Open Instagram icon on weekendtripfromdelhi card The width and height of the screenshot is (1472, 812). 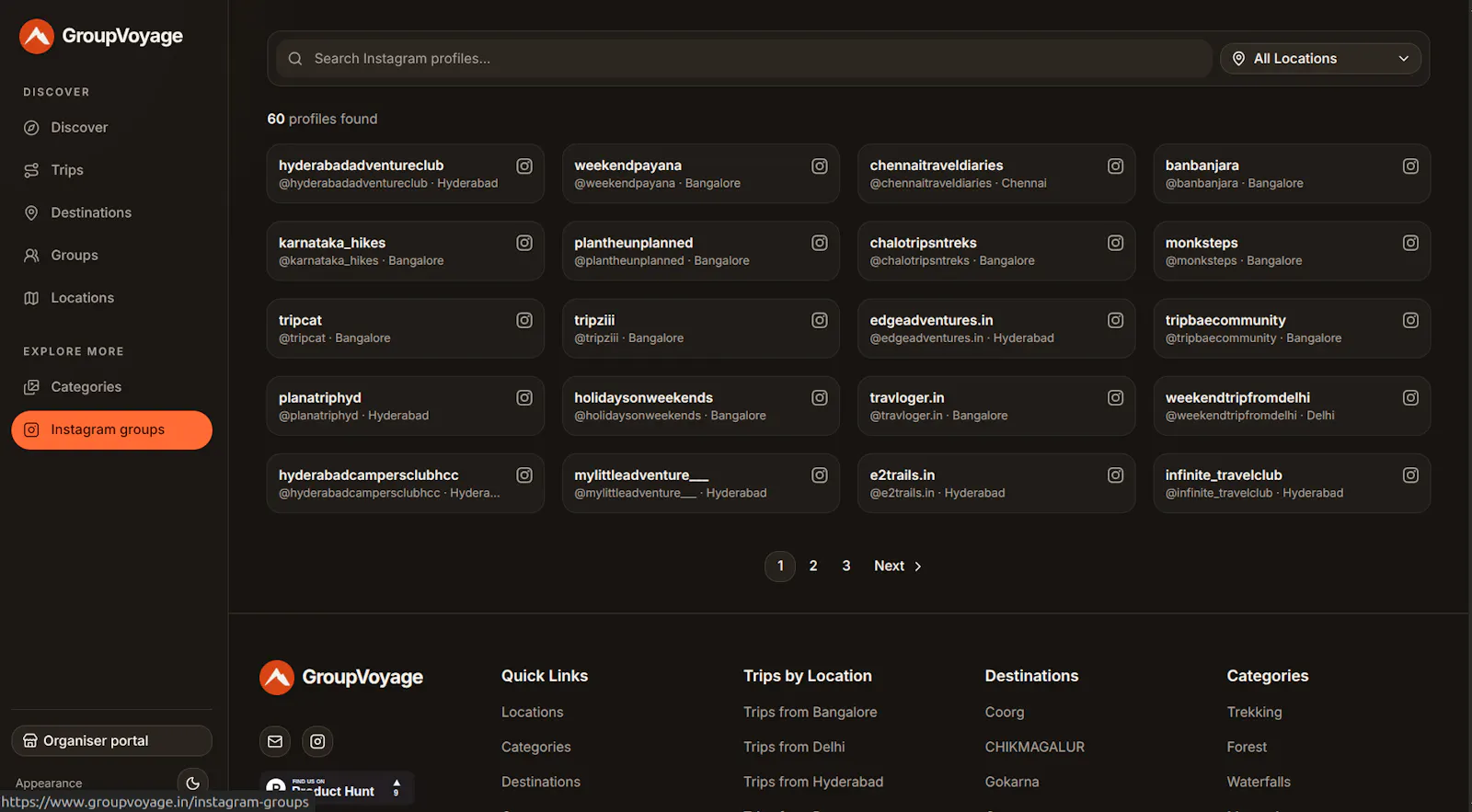click(1410, 398)
